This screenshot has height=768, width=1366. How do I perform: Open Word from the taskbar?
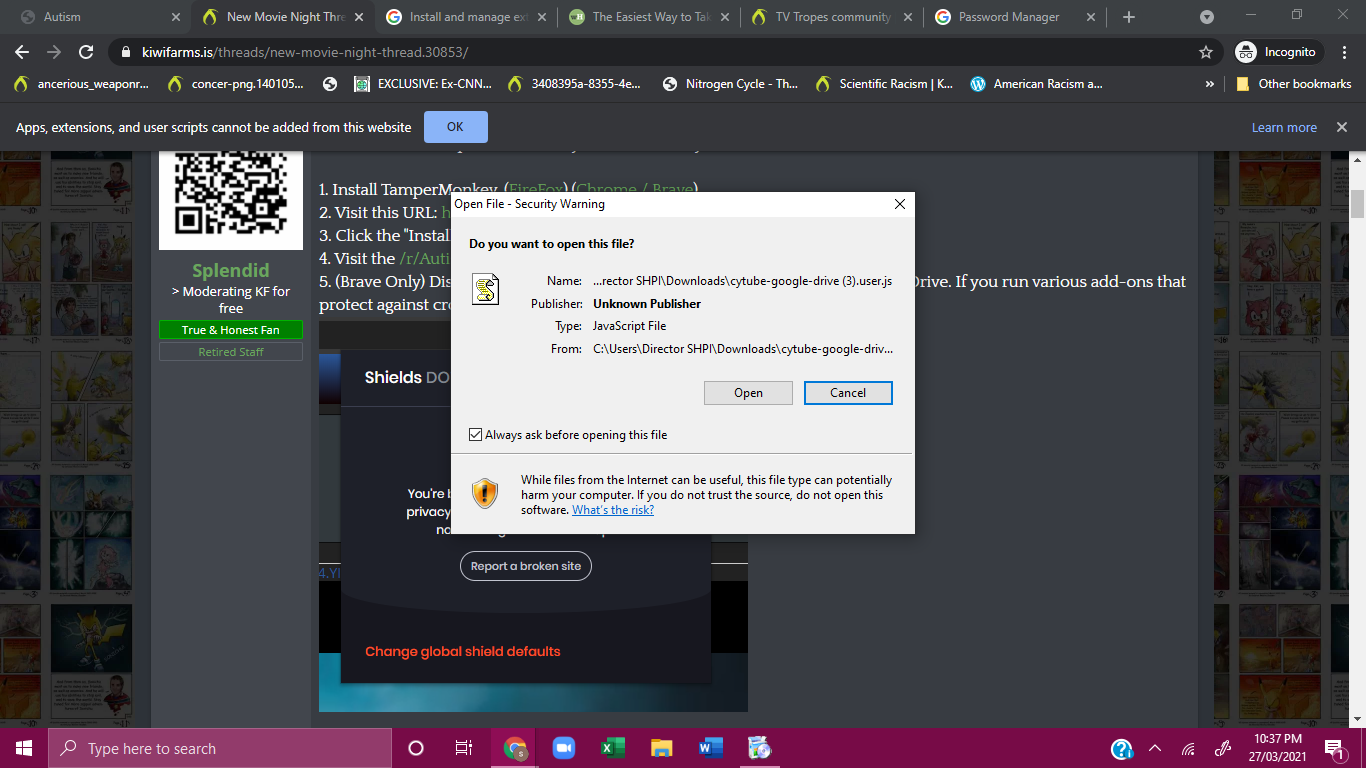point(711,748)
